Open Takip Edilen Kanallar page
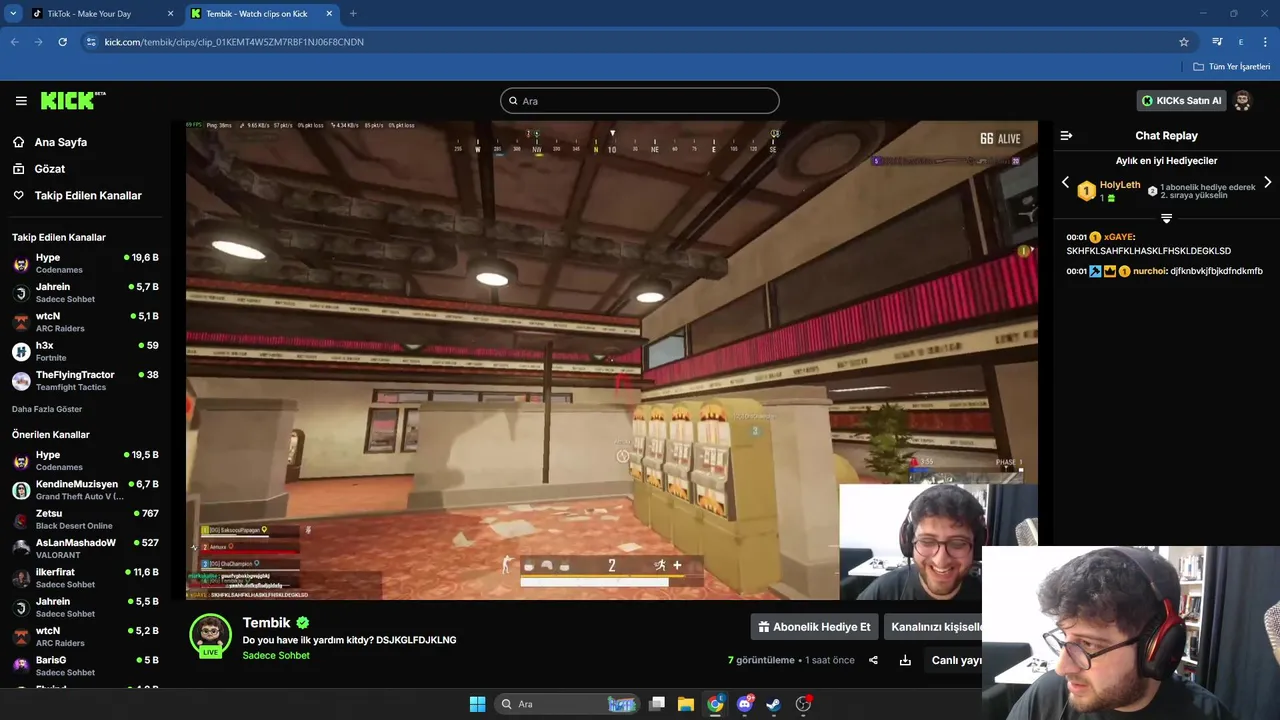The width and height of the screenshot is (1280, 720). 88,196
